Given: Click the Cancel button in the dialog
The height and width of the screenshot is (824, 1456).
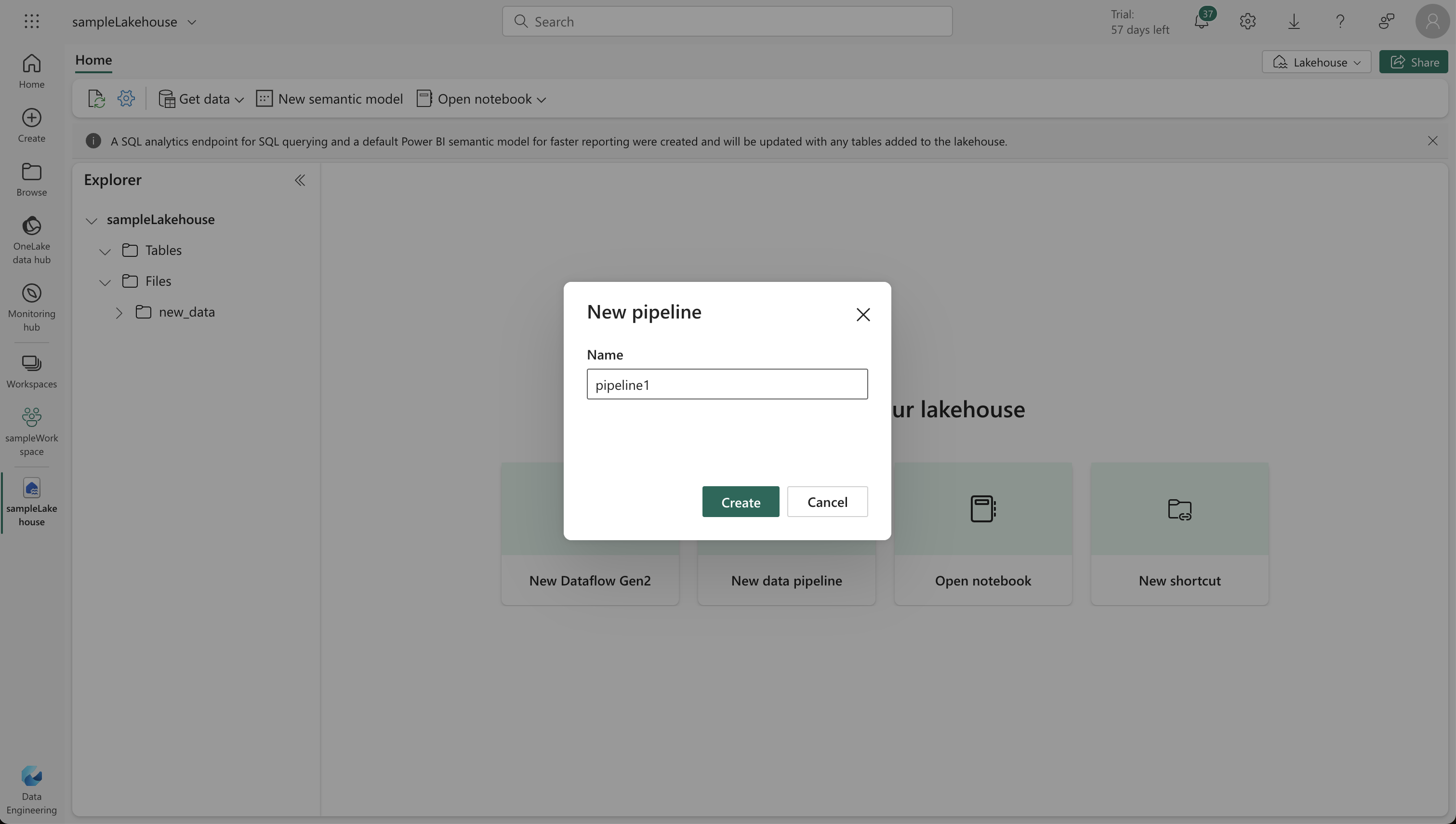Looking at the screenshot, I should [x=827, y=502].
